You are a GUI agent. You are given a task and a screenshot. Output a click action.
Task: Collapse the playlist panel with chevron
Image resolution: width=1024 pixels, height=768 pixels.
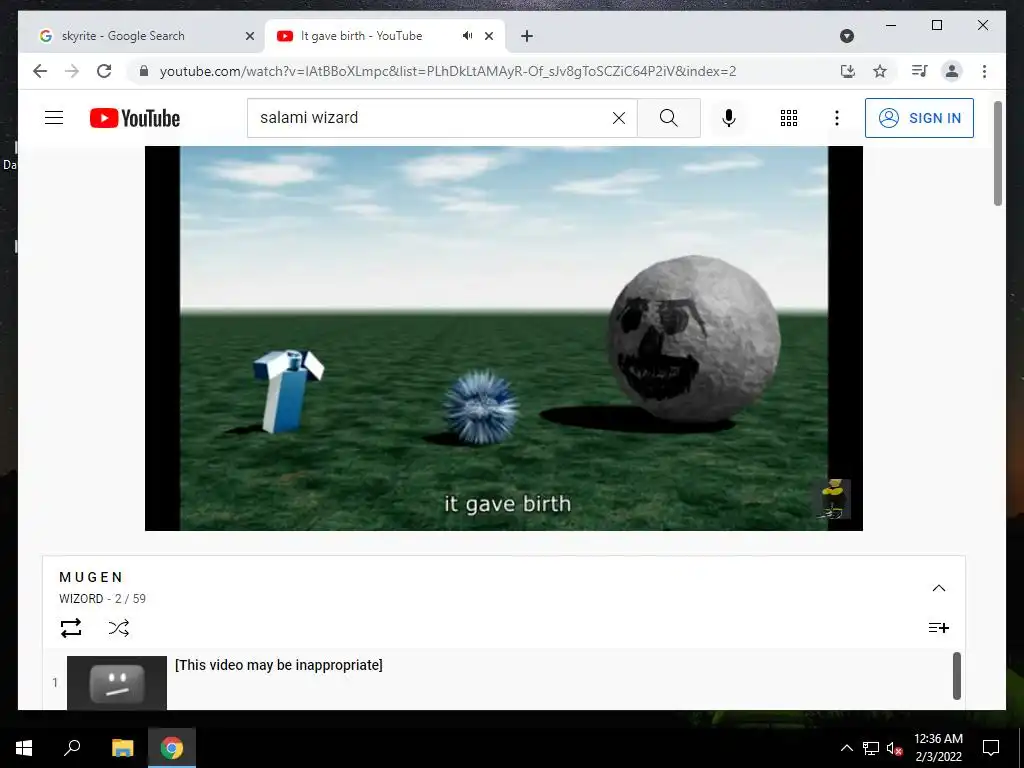938,588
